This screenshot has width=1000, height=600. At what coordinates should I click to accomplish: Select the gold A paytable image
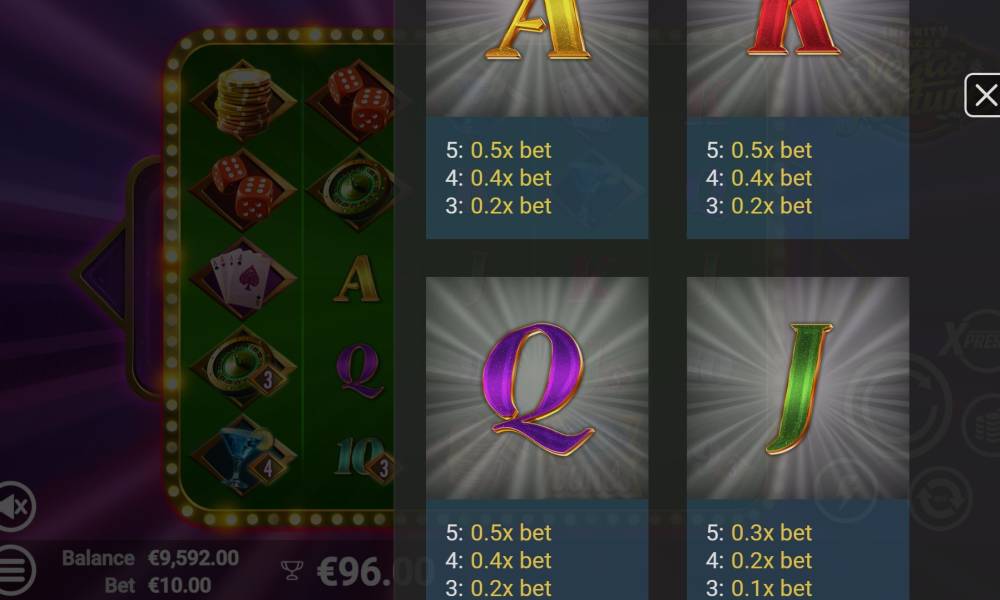(x=537, y=58)
